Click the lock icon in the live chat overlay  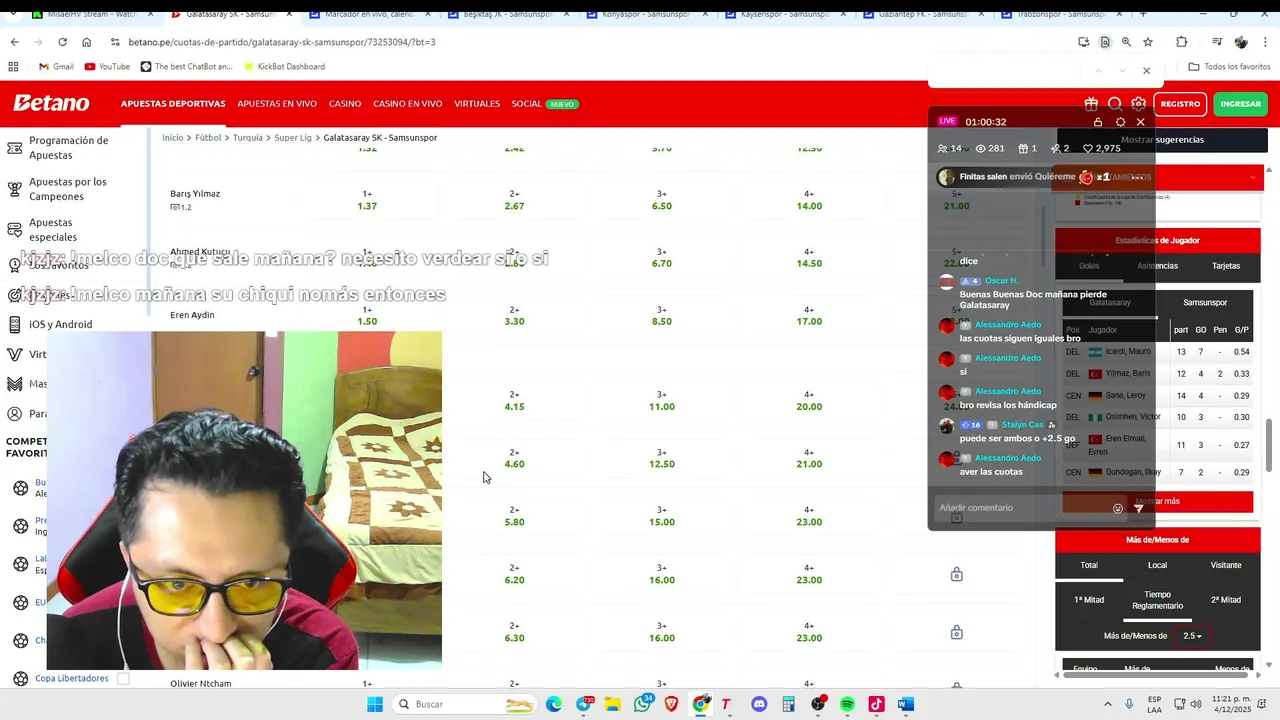click(x=1098, y=122)
